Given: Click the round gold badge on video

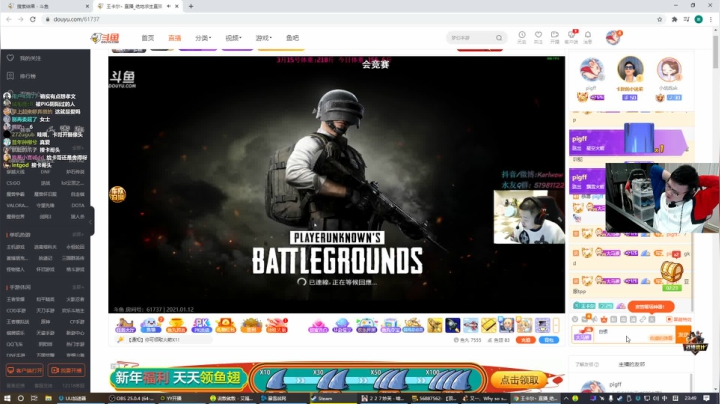Looking at the screenshot, I should 118,194.
